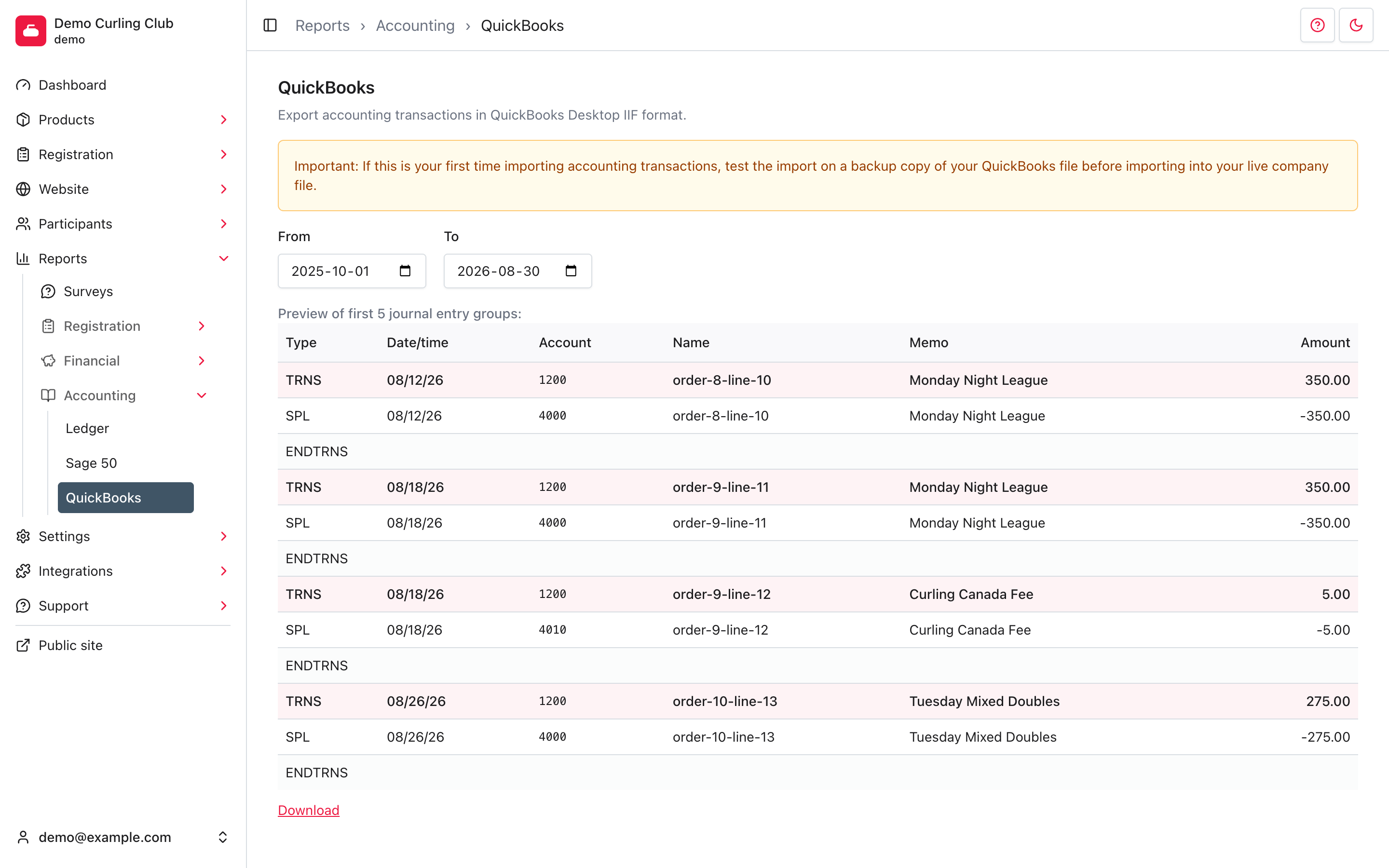This screenshot has height=868, width=1389.
Task: Click the demo@example.com account label
Action: point(105,837)
